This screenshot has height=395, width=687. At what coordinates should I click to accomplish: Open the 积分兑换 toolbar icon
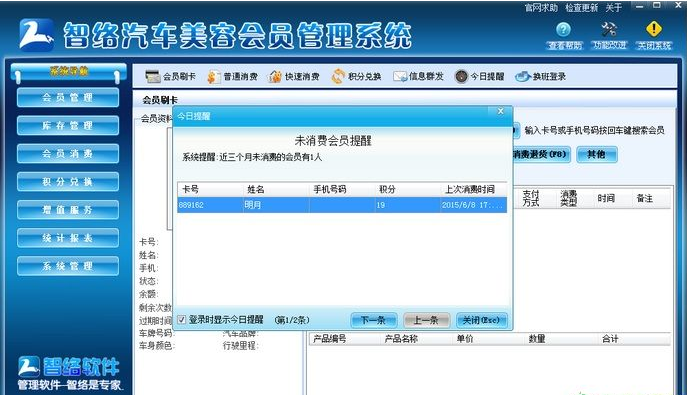click(338, 76)
